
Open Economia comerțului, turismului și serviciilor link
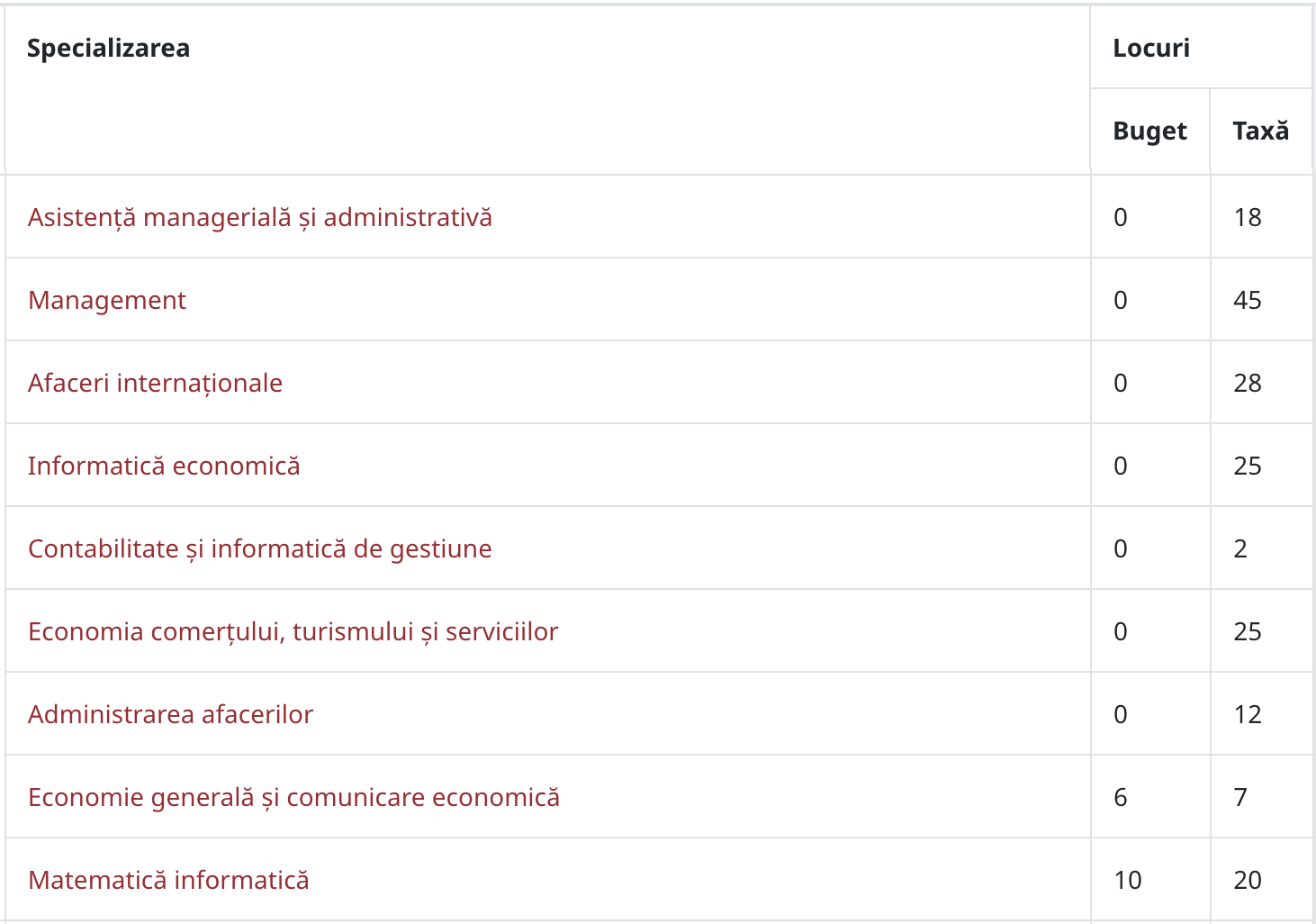(x=293, y=632)
